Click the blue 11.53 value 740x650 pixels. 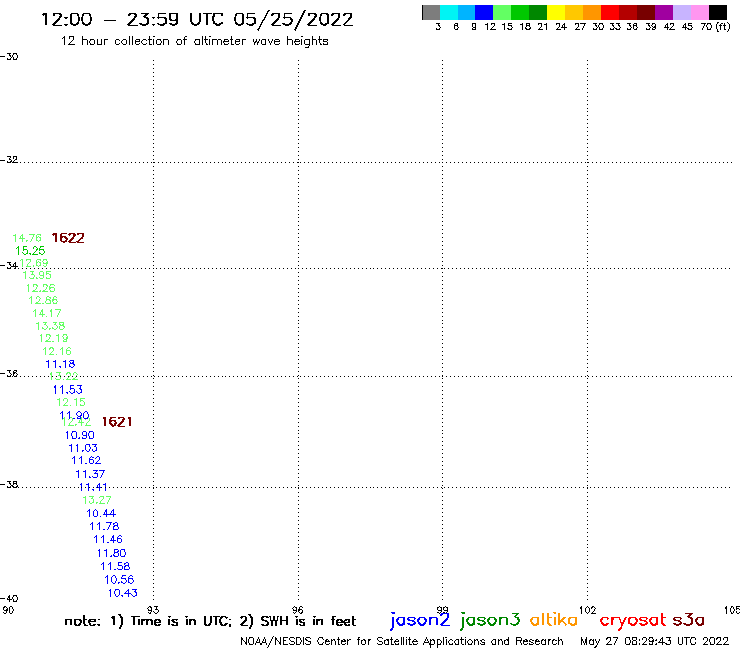(x=67, y=389)
